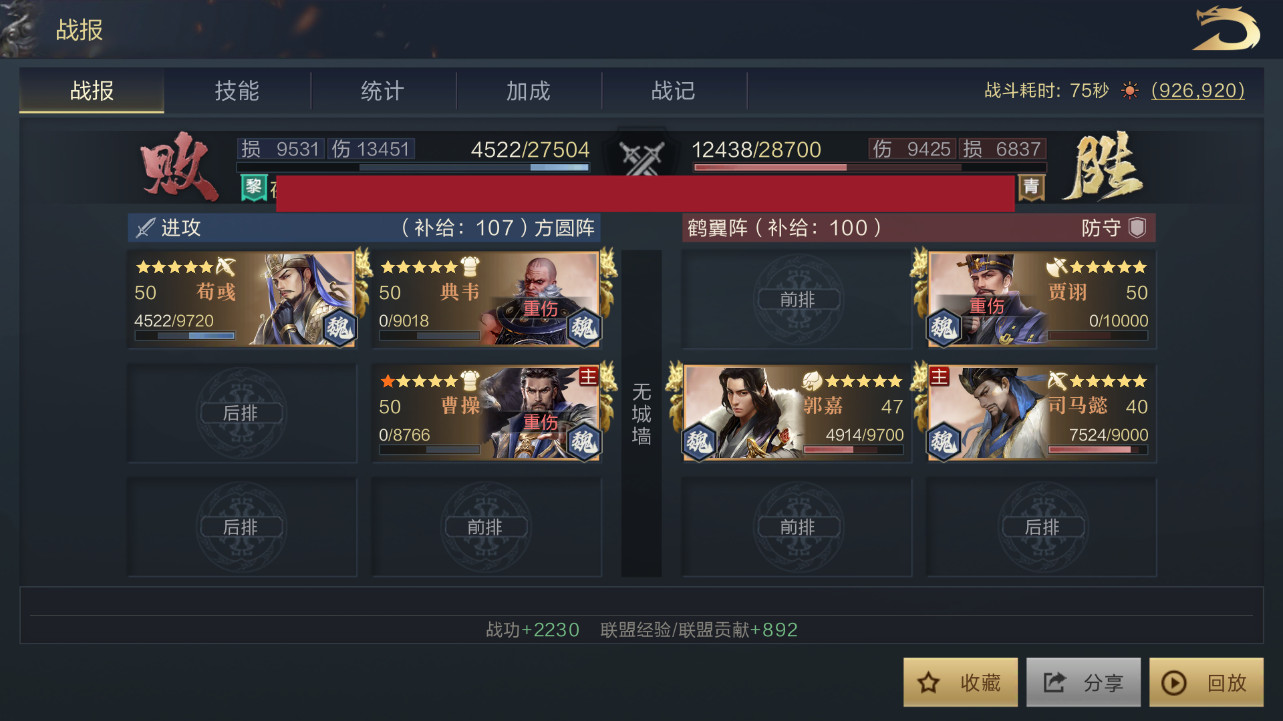Open the 统计 tab
The image size is (1283, 721).
point(382,91)
